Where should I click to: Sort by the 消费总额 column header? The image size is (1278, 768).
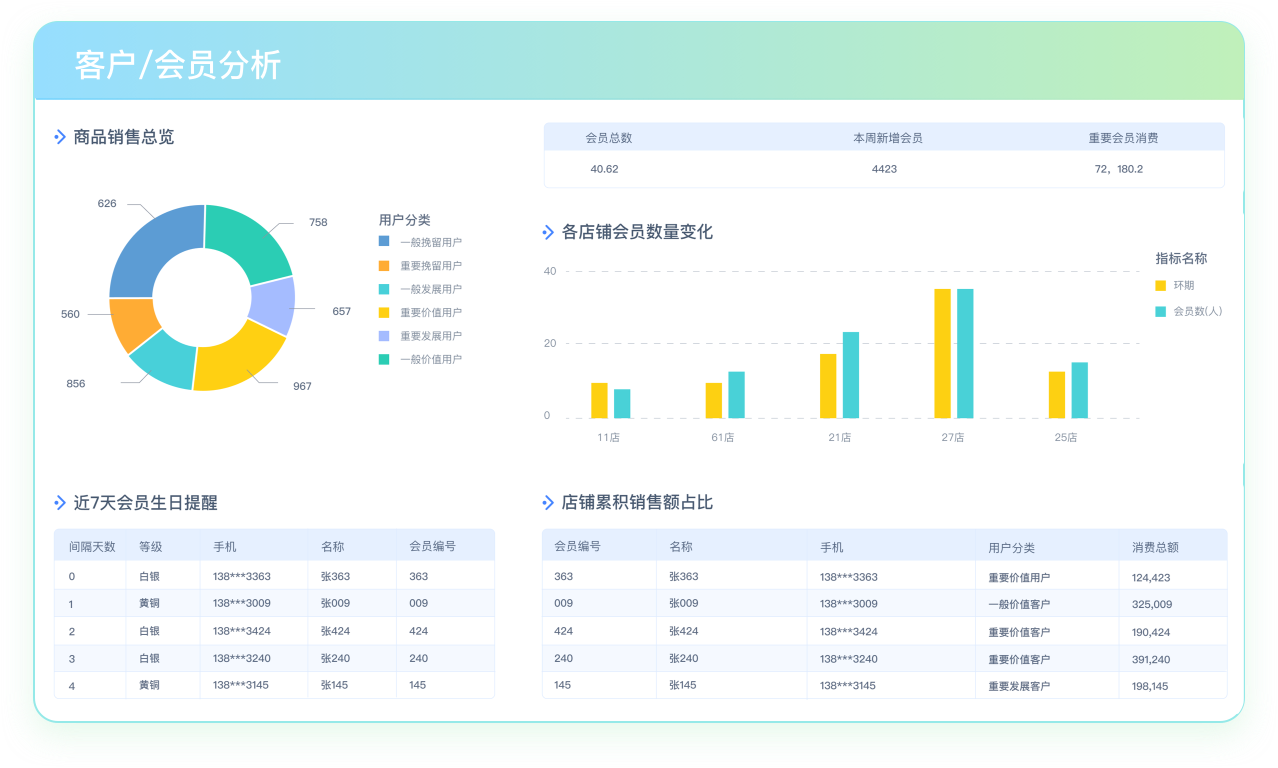[x=1155, y=547]
